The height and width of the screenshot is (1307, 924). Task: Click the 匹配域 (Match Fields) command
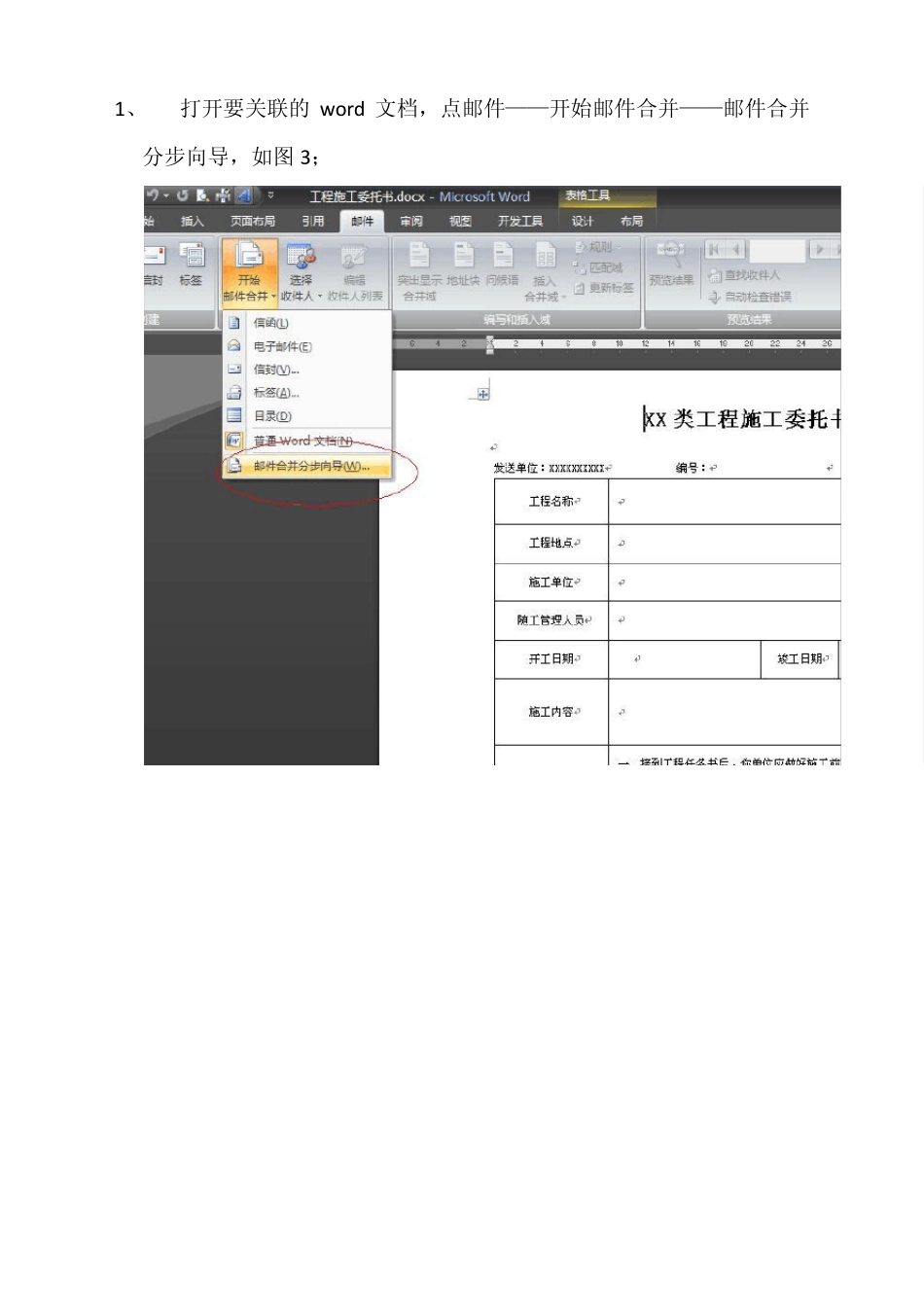[598, 267]
